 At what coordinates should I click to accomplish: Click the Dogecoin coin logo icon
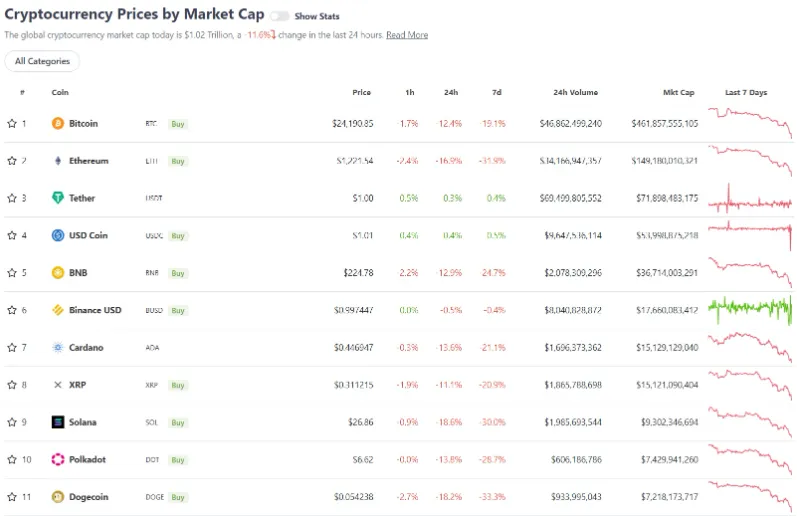pyautogui.click(x=58, y=497)
